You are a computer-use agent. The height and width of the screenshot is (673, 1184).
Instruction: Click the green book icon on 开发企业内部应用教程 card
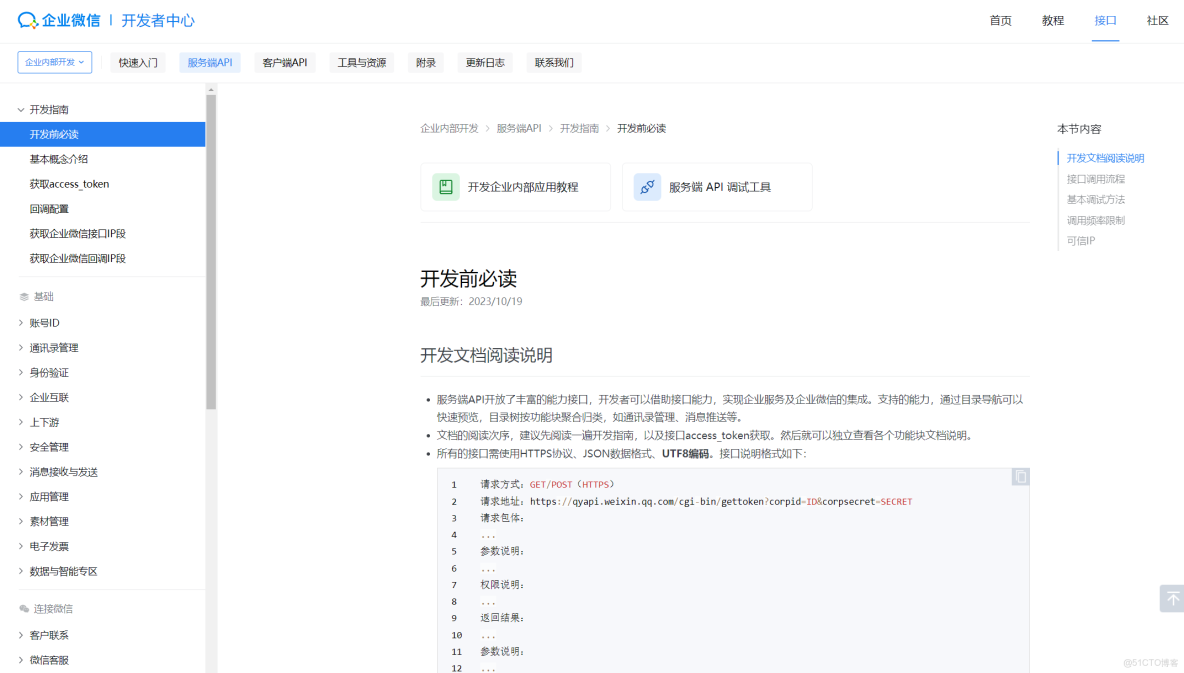click(x=445, y=187)
